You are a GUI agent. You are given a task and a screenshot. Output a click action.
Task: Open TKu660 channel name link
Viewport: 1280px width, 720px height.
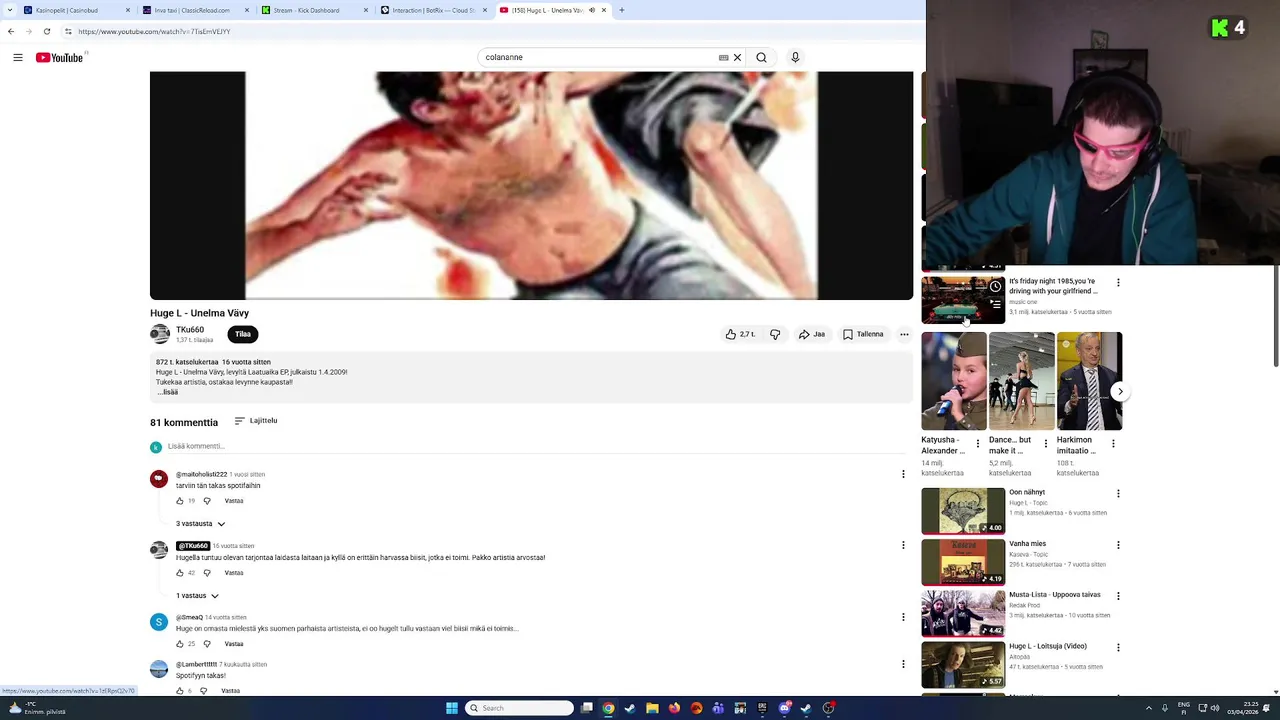[190, 329]
